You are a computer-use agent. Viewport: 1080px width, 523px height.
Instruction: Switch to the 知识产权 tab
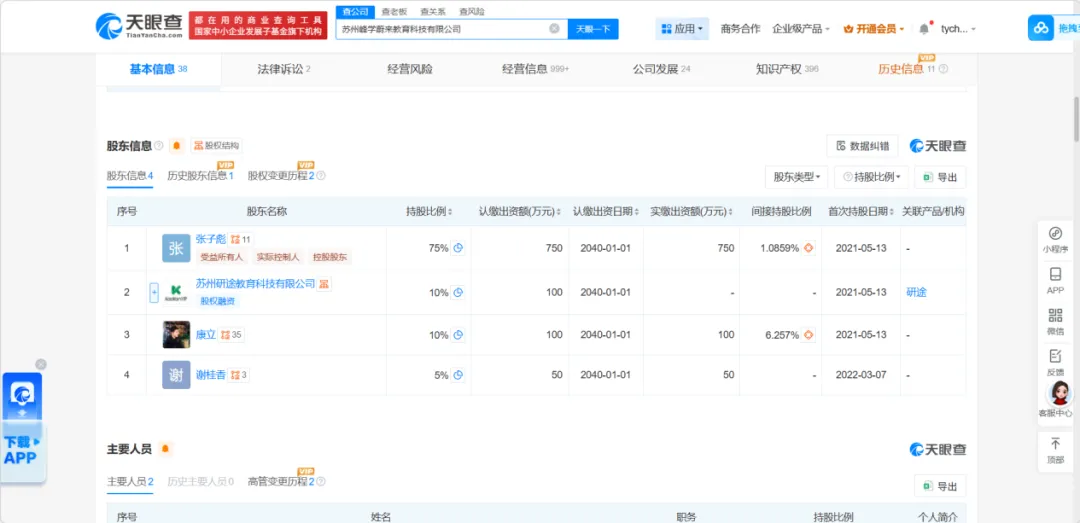[787, 69]
